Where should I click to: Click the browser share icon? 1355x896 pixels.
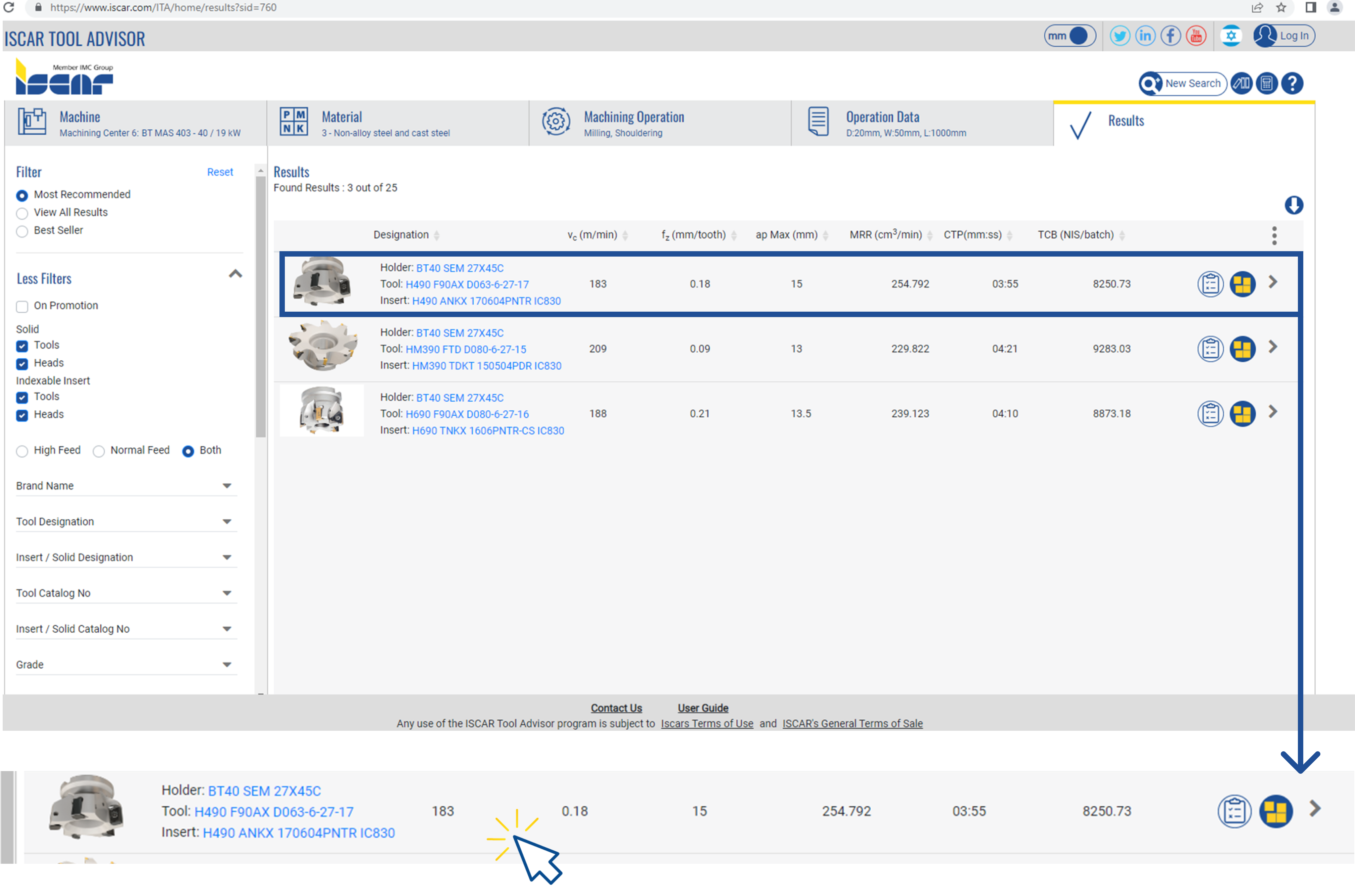[1257, 7]
